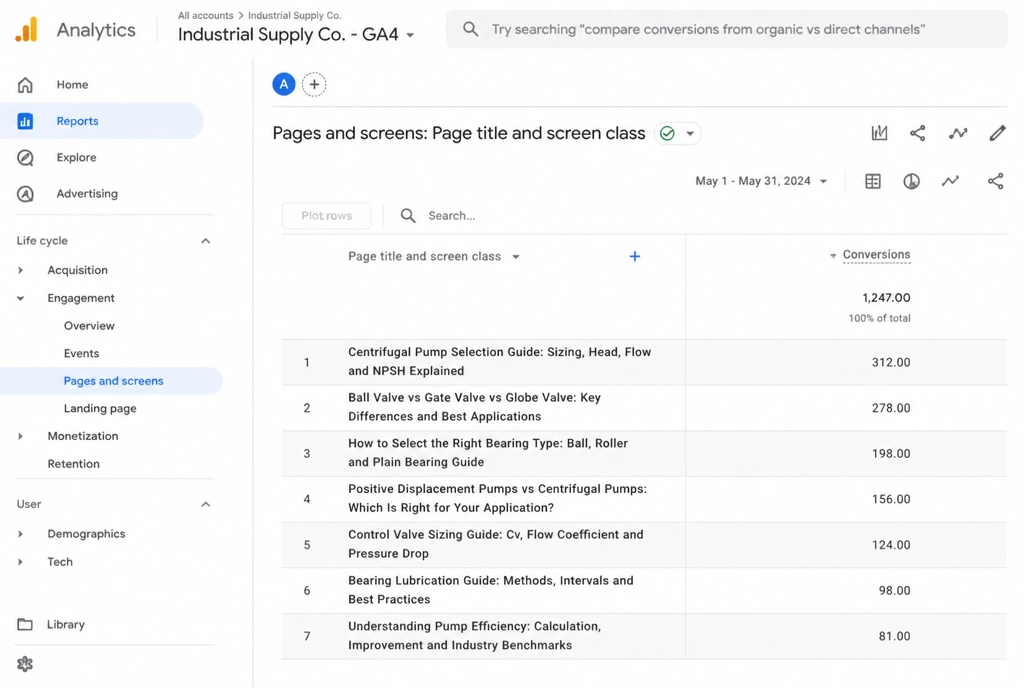1024x688 pixels.
Task: Customize report with pencil icon
Action: click(x=997, y=133)
